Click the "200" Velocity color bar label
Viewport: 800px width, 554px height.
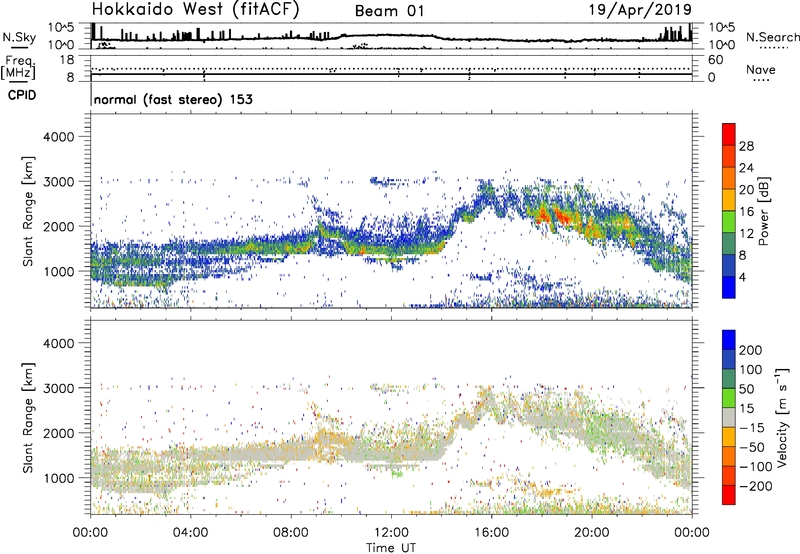click(x=751, y=350)
